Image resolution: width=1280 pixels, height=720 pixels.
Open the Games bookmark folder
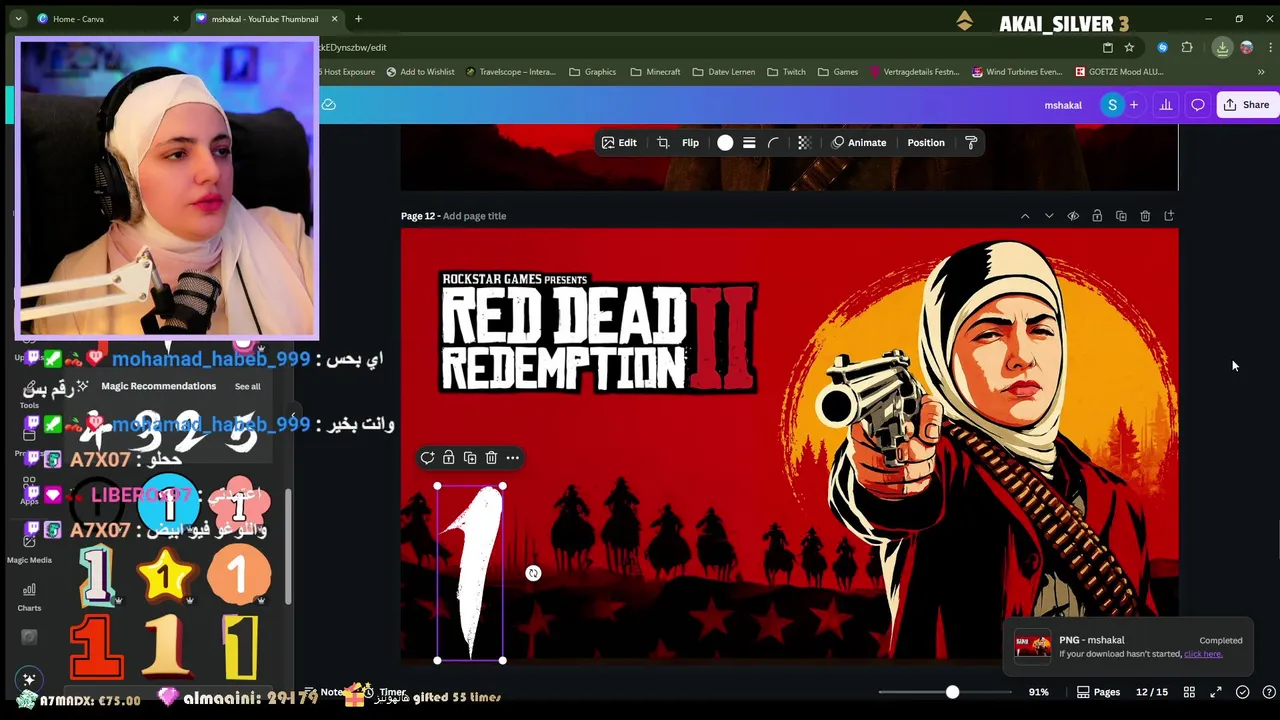[838, 72]
